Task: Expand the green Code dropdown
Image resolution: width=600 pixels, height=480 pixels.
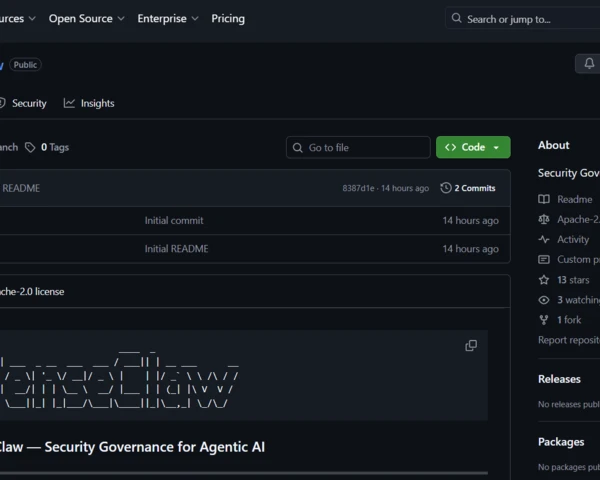Action: [473, 147]
